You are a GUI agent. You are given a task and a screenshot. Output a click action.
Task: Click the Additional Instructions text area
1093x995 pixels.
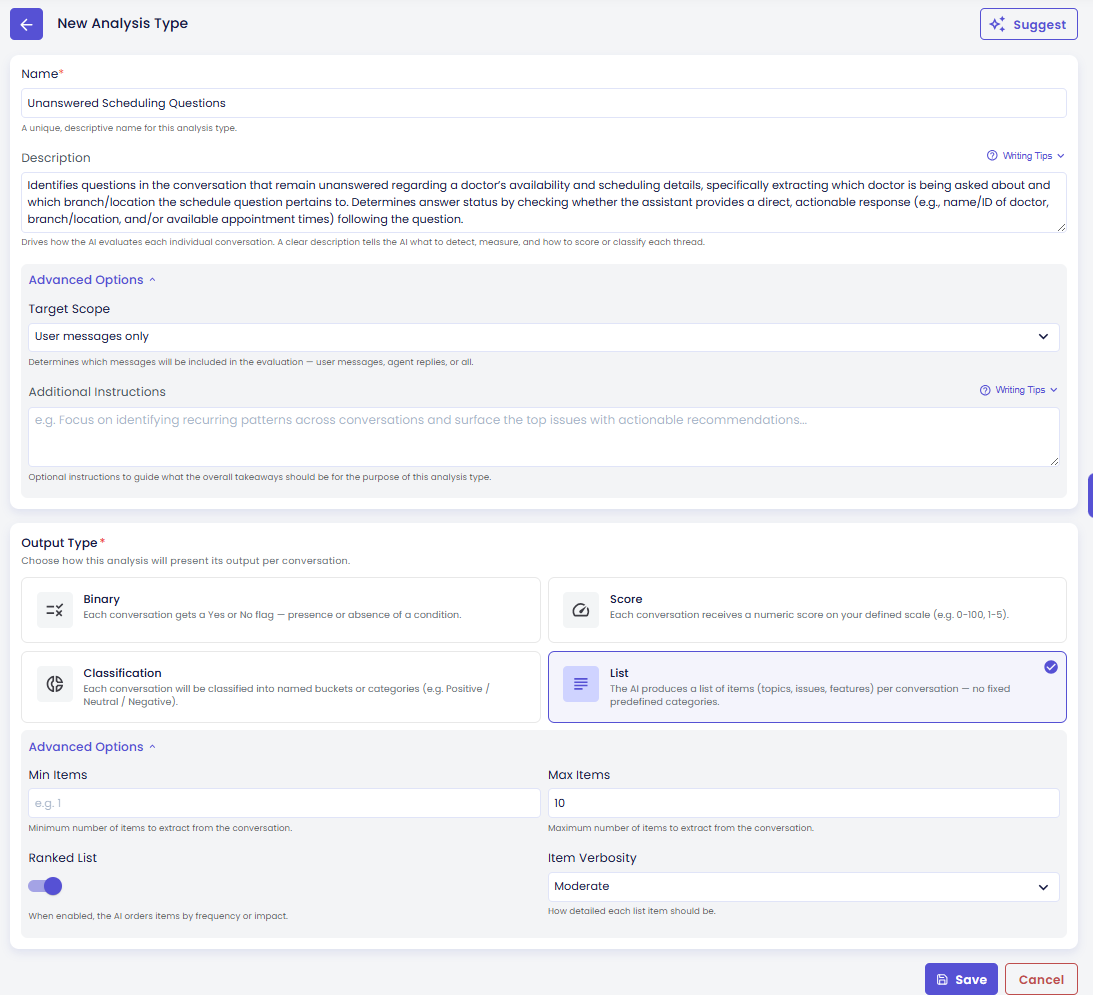pos(544,436)
